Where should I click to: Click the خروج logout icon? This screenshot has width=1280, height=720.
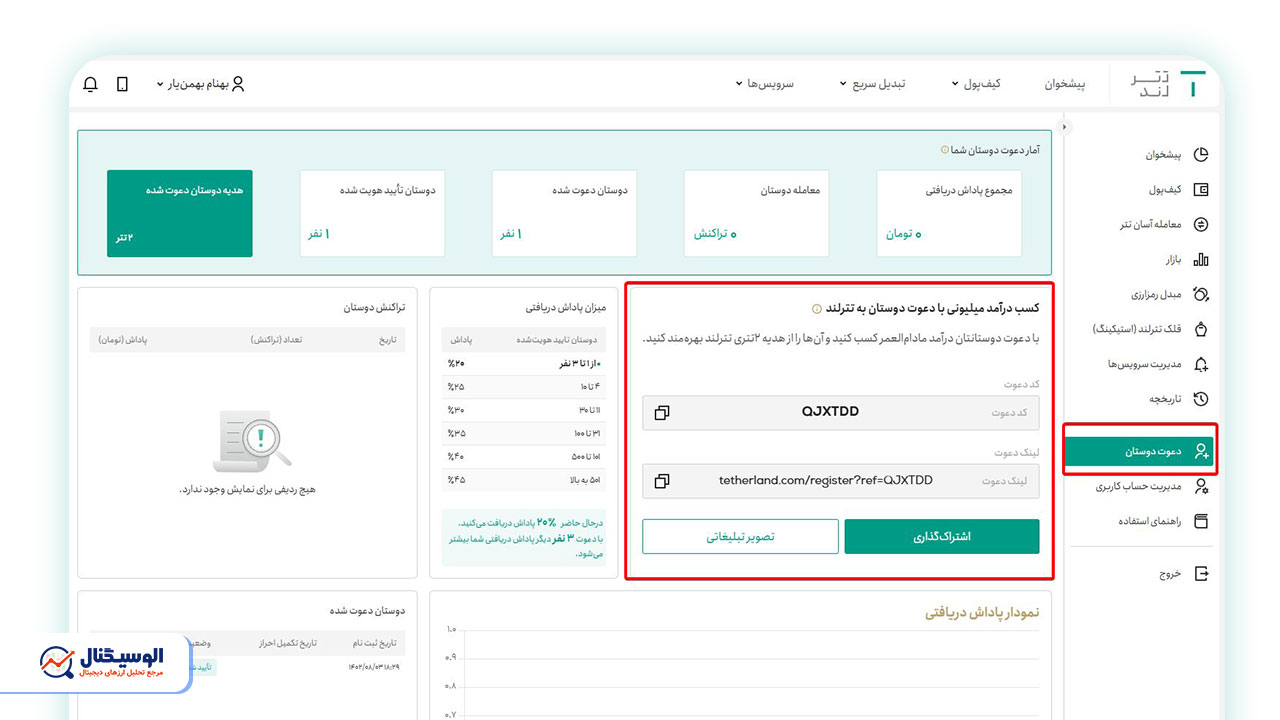coord(1201,574)
